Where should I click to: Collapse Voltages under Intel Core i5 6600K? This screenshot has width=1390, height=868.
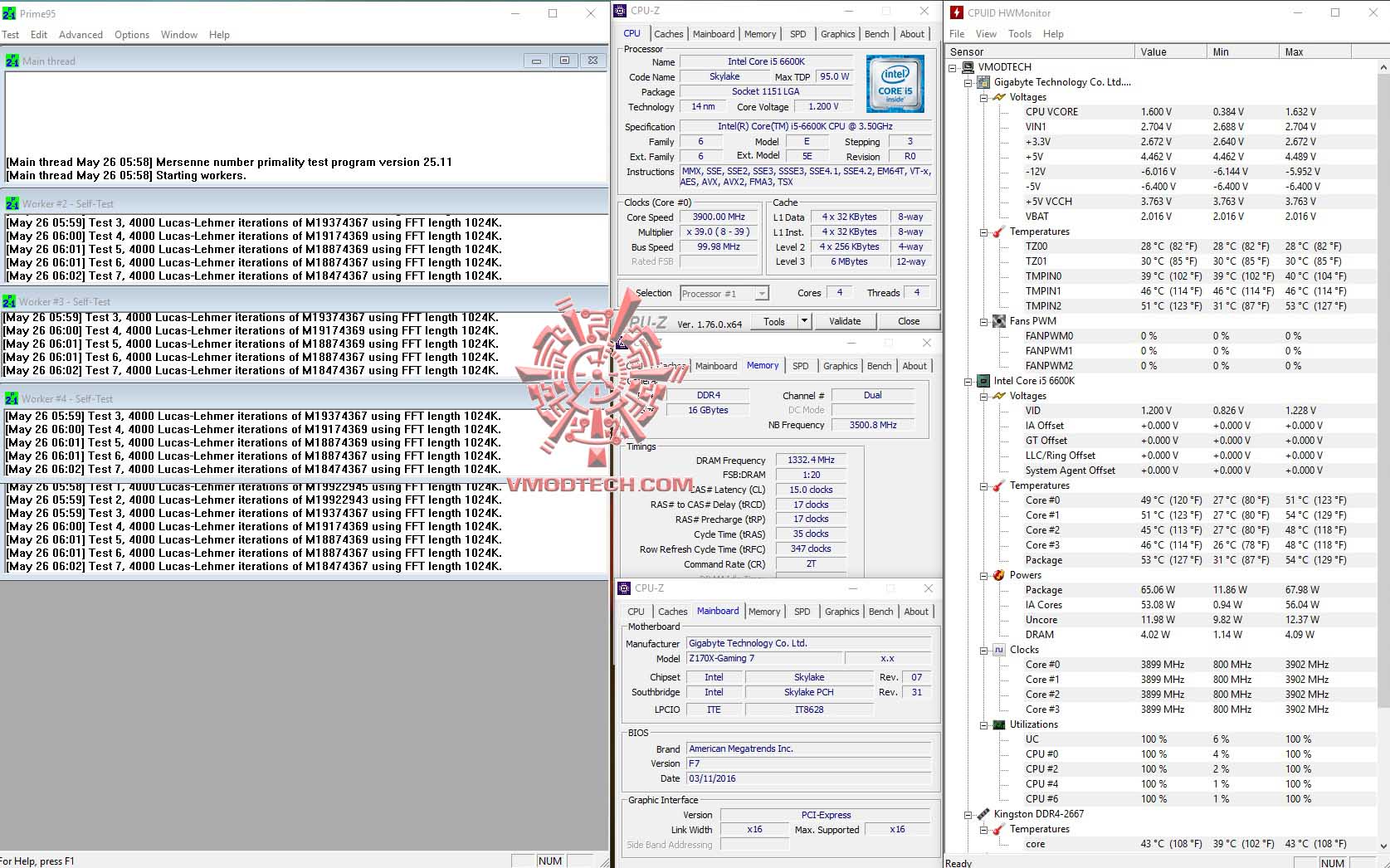[983, 396]
